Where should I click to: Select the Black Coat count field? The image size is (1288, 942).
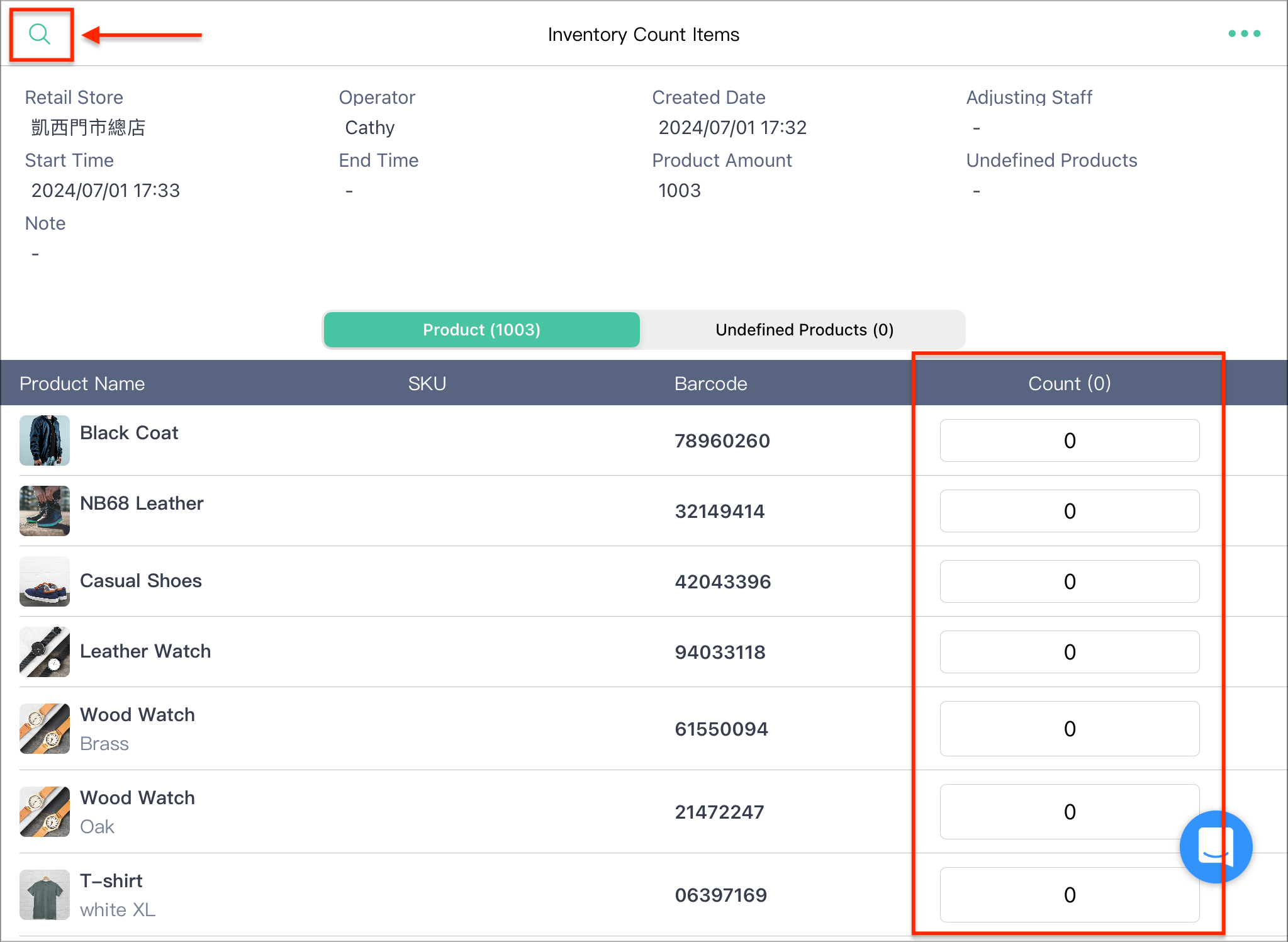[1070, 440]
